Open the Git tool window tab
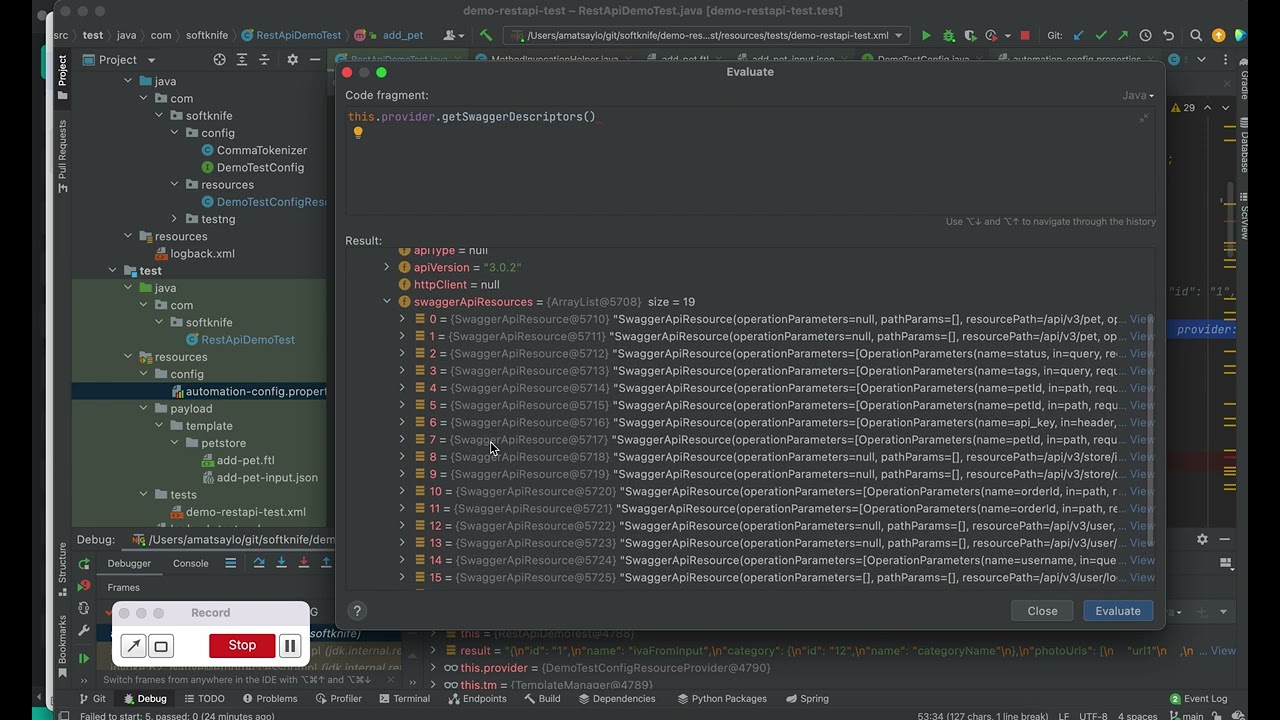The height and width of the screenshot is (720, 1280). tap(91, 699)
